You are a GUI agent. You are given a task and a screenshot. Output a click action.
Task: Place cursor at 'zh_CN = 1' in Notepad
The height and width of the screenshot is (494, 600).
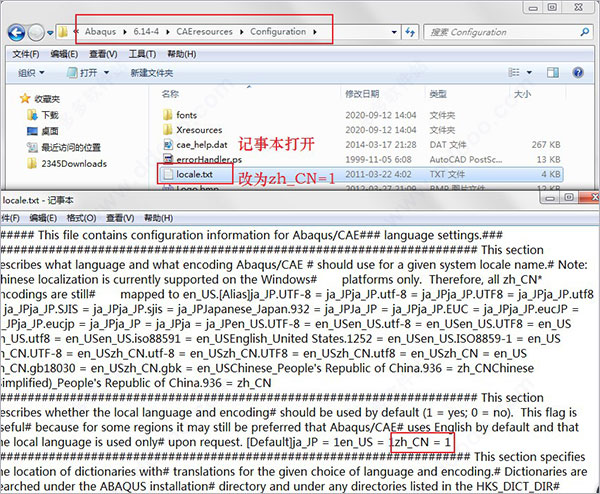423,442
